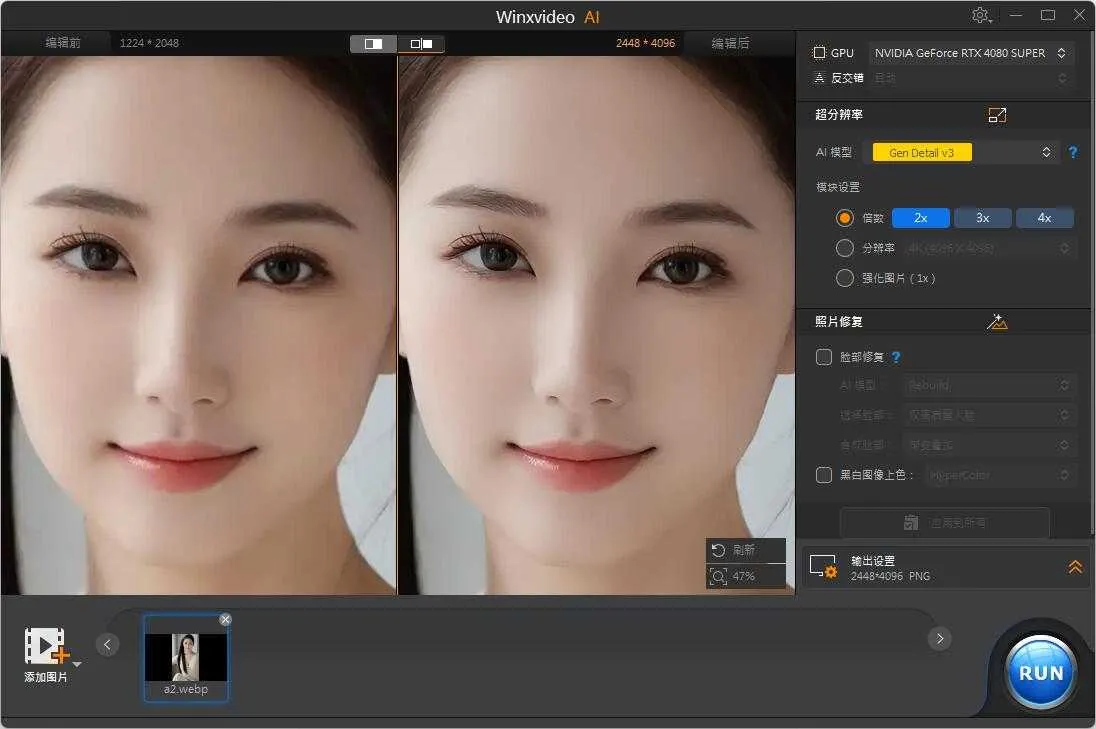Screen dimensions: 1096x729
Task: Click the 2448*4096 PNG output text
Action: coord(890,576)
